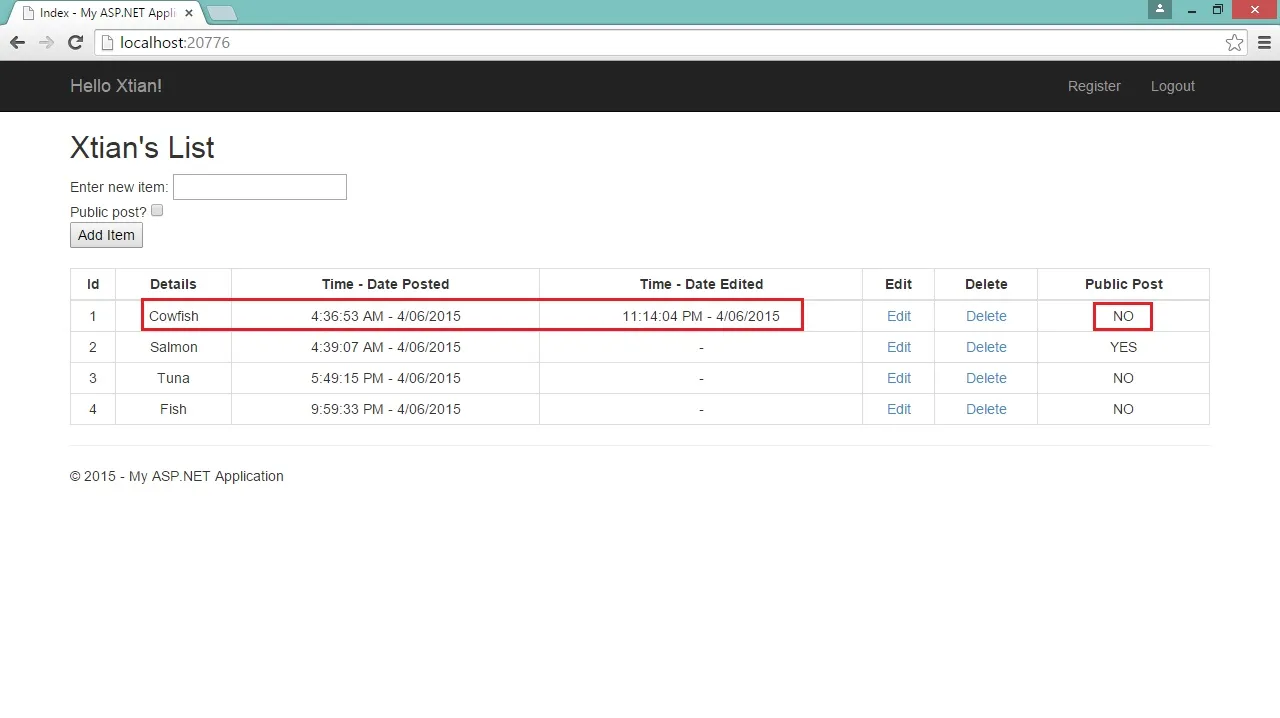
Task: Open the Chrome user profile icon
Action: 1160,9
